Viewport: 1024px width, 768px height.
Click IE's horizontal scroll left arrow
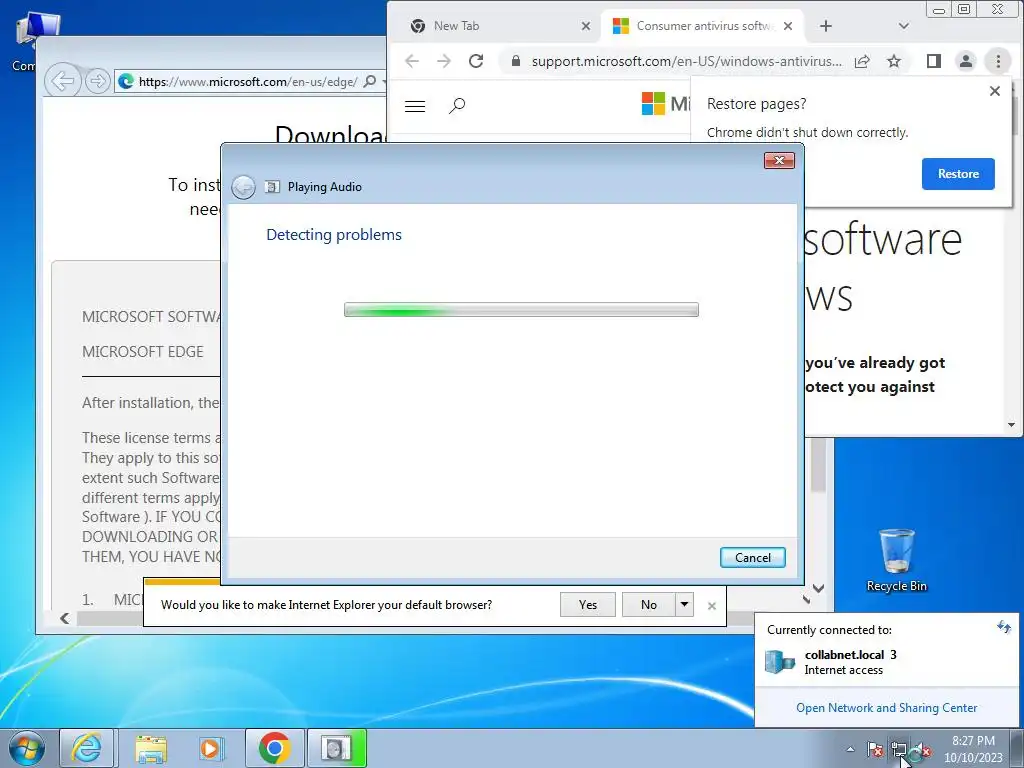(x=64, y=618)
